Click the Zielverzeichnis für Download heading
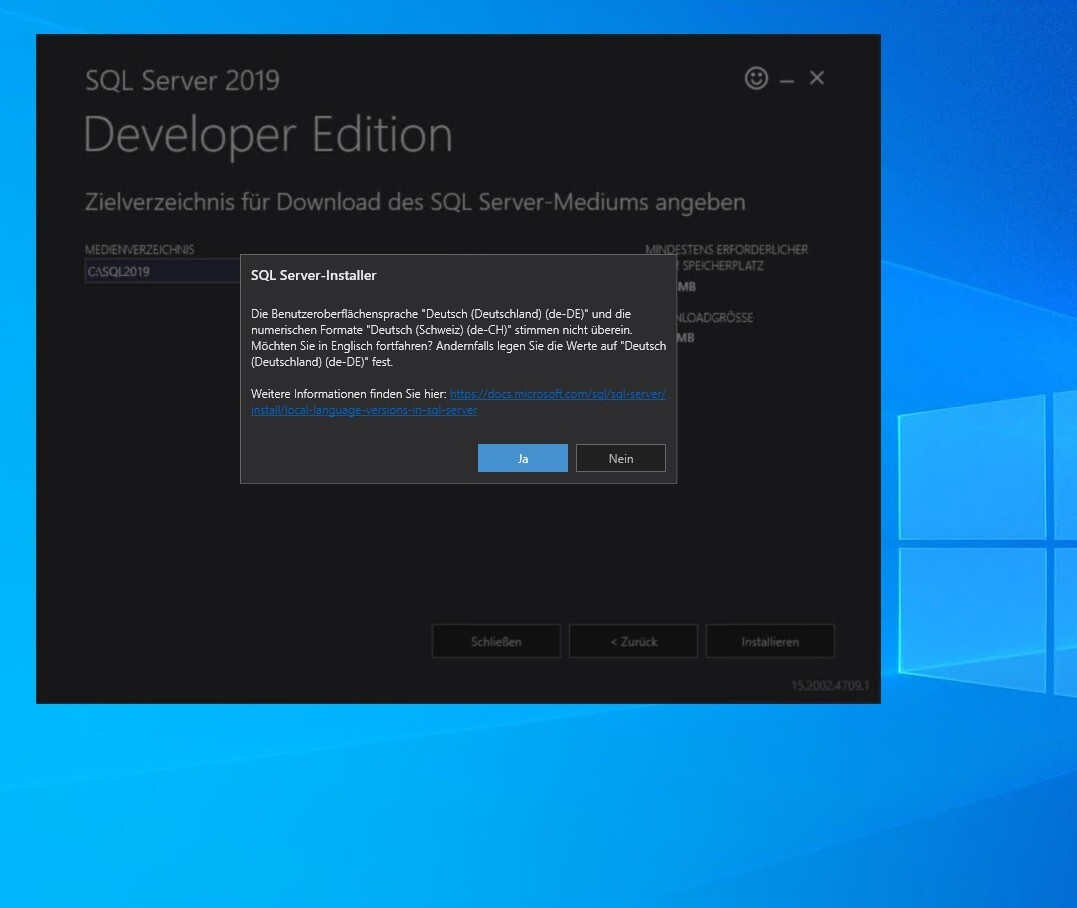 [415, 202]
